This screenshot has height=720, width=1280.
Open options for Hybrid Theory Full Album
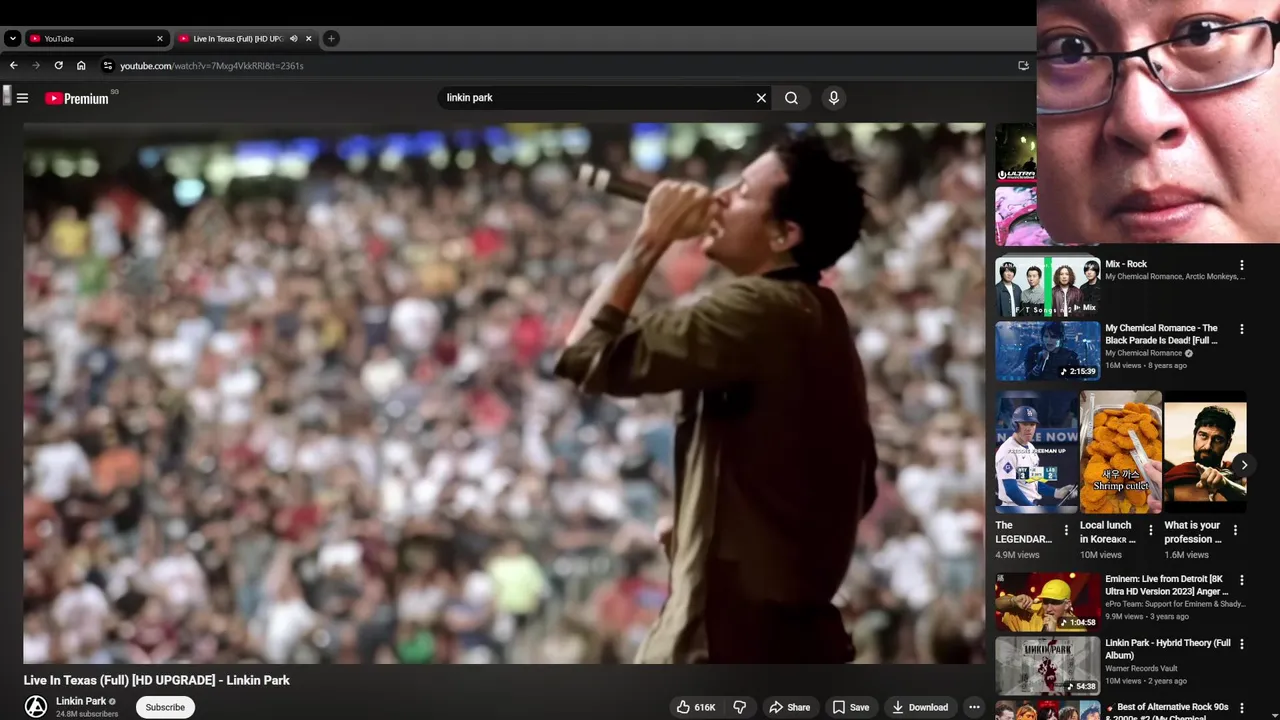click(1242, 644)
